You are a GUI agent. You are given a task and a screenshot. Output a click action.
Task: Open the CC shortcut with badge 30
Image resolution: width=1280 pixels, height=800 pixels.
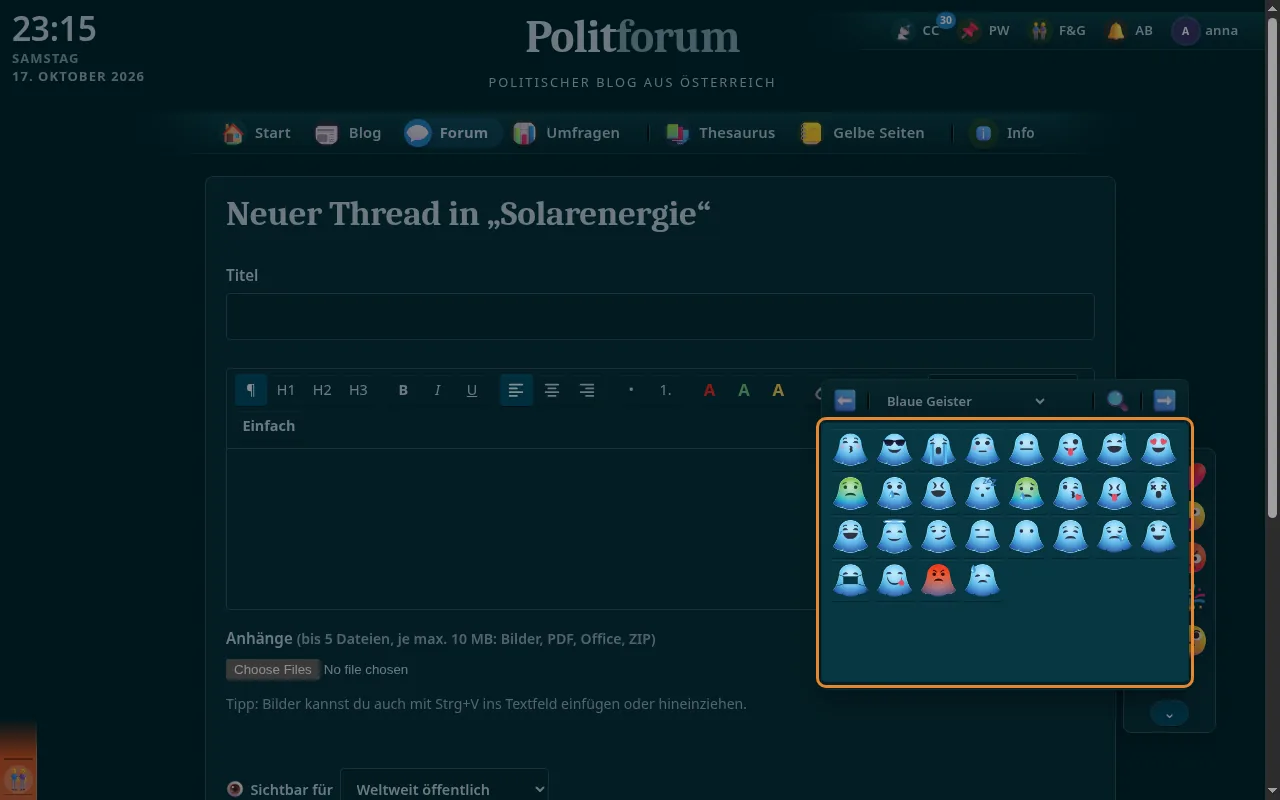pos(919,31)
